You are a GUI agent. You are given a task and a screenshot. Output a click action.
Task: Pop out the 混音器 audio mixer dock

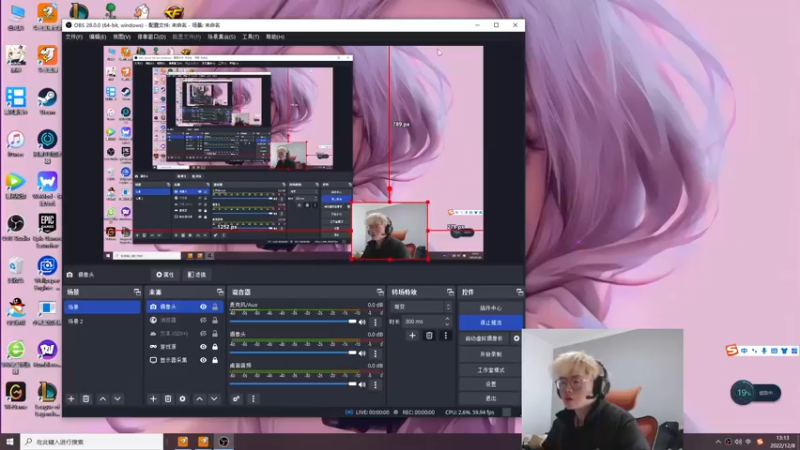coord(380,292)
